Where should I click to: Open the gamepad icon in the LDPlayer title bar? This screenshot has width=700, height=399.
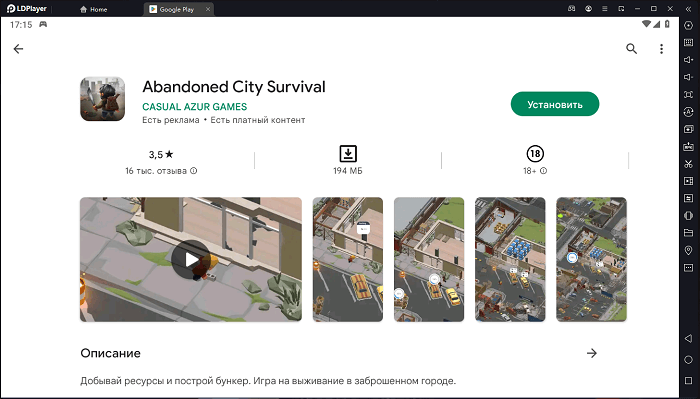pos(571,8)
